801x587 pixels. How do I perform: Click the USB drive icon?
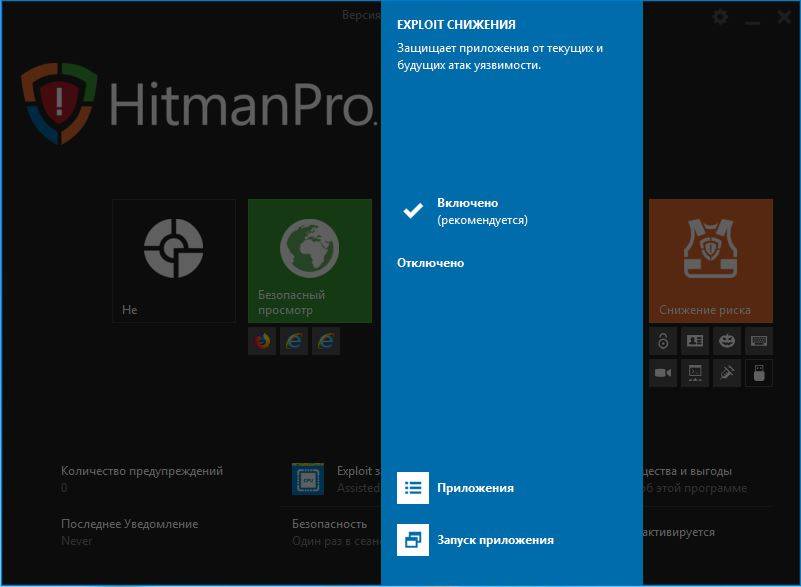pos(759,373)
